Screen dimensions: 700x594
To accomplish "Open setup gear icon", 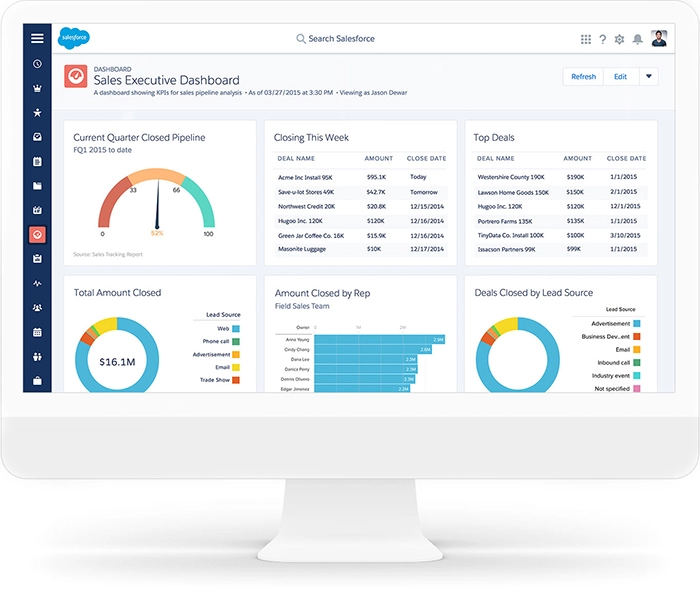I will 619,39.
